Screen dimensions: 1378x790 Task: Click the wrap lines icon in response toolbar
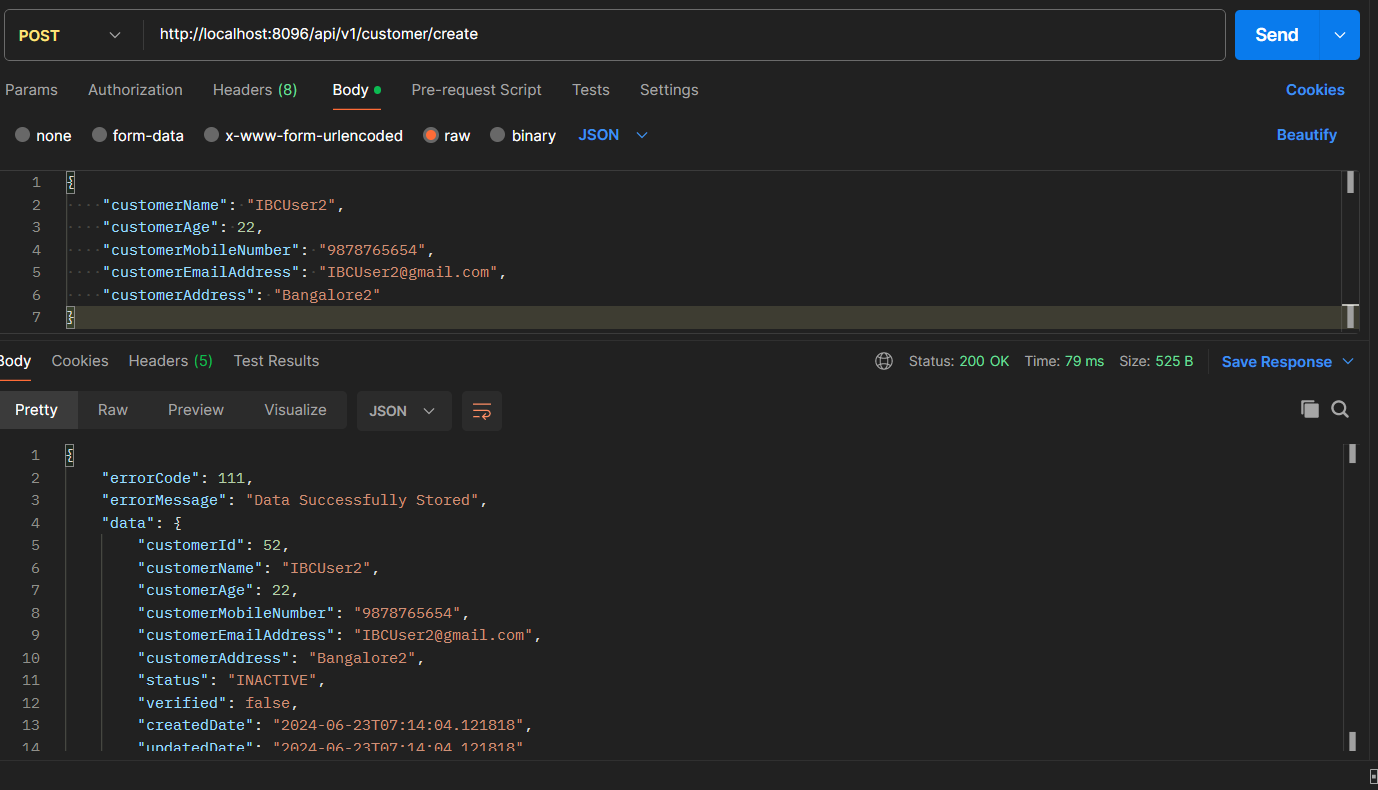482,411
